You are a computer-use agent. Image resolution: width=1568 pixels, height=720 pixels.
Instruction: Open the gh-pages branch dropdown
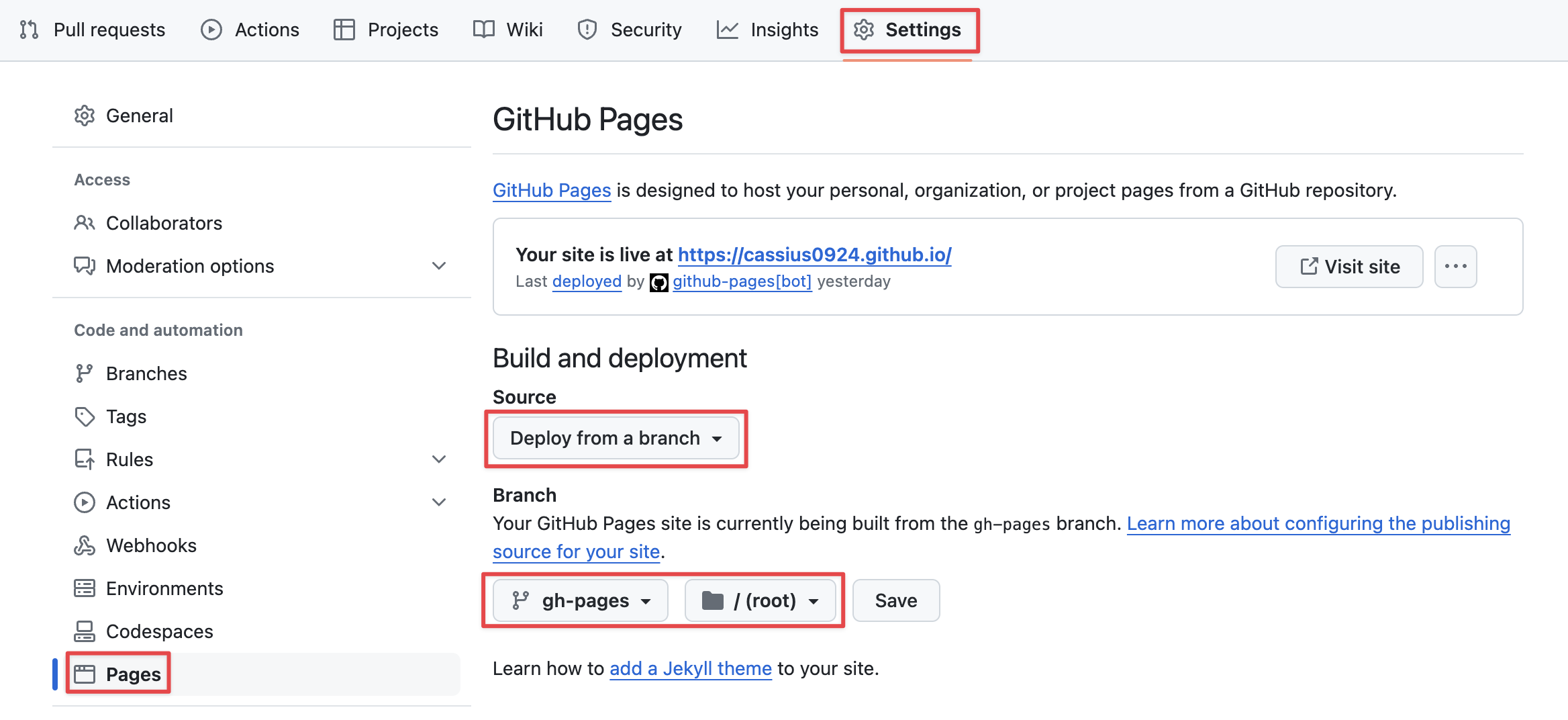click(581, 600)
